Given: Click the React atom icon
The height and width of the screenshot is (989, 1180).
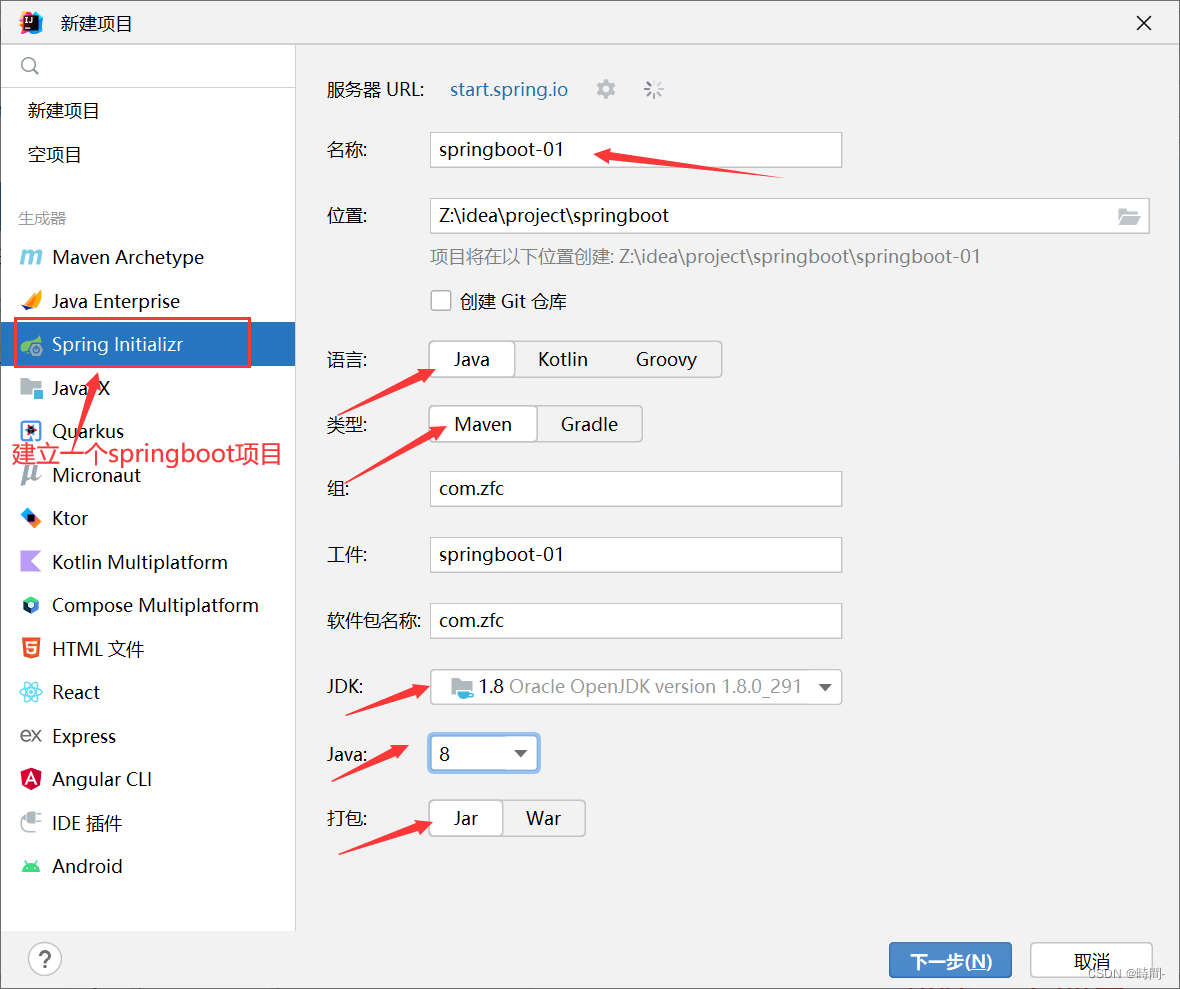Looking at the screenshot, I should (31, 692).
